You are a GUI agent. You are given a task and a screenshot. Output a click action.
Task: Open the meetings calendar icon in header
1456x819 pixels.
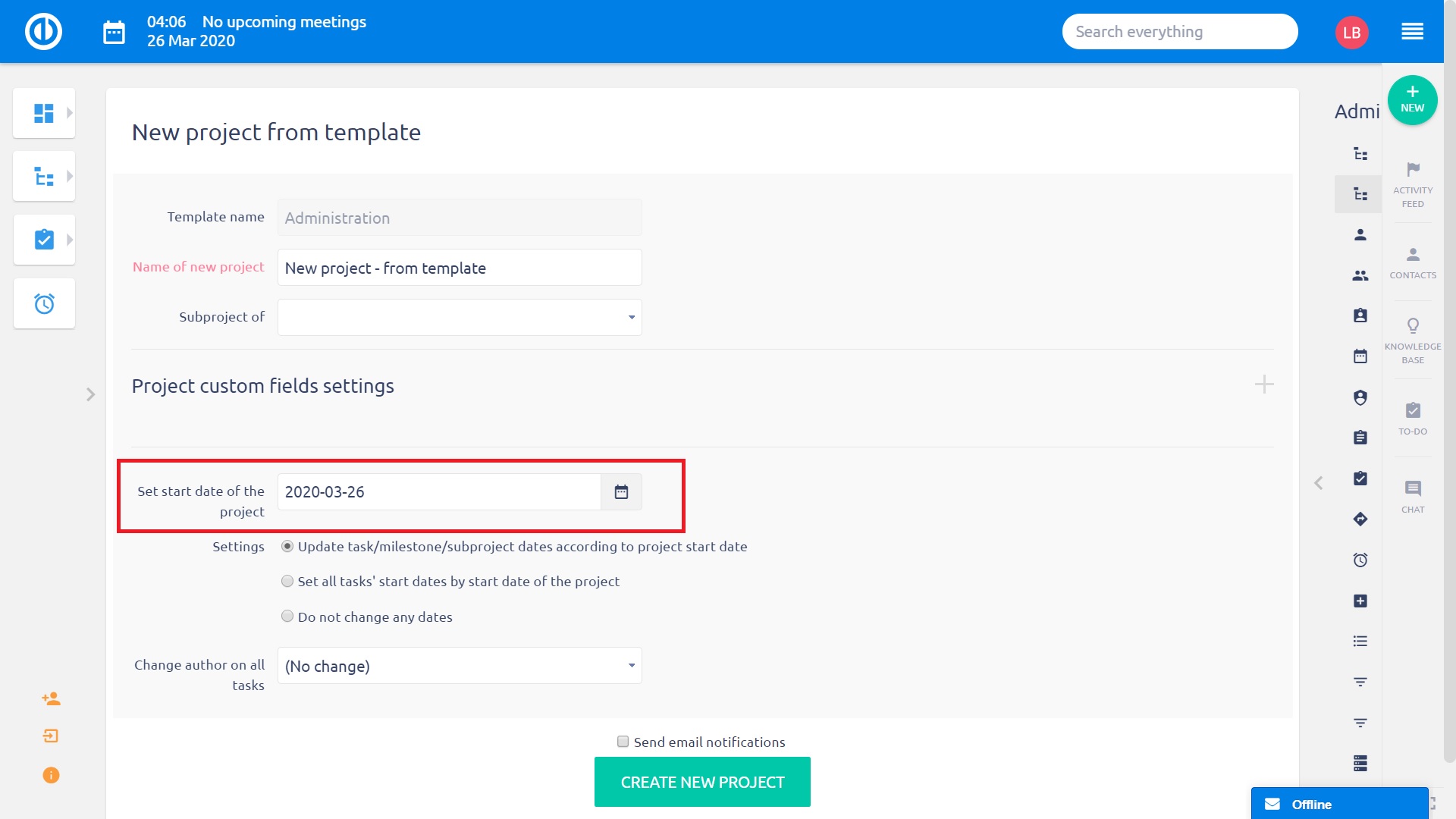(x=114, y=33)
